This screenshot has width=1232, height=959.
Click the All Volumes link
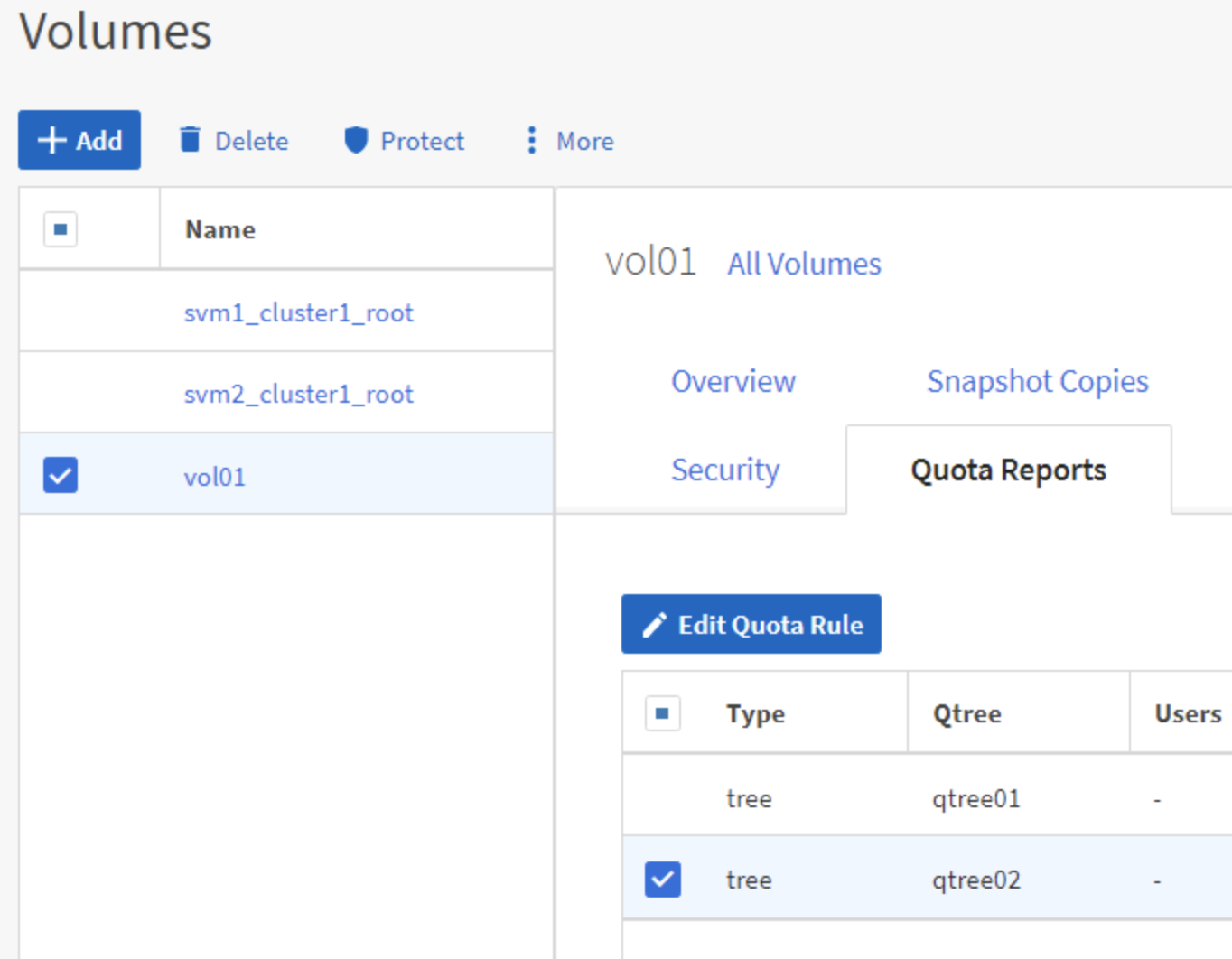tap(804, 265)
